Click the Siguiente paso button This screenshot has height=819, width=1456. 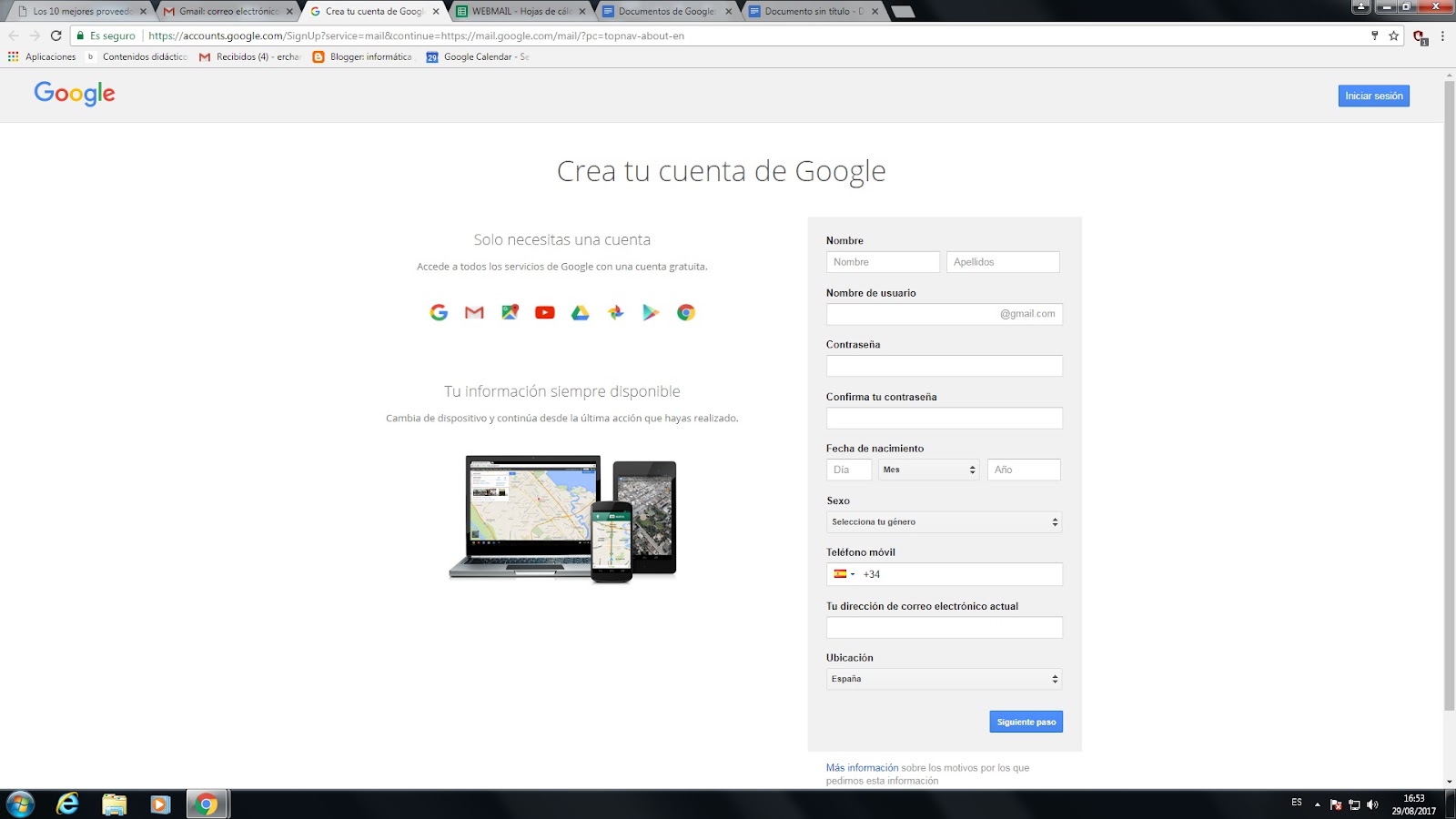[1026, 722]
